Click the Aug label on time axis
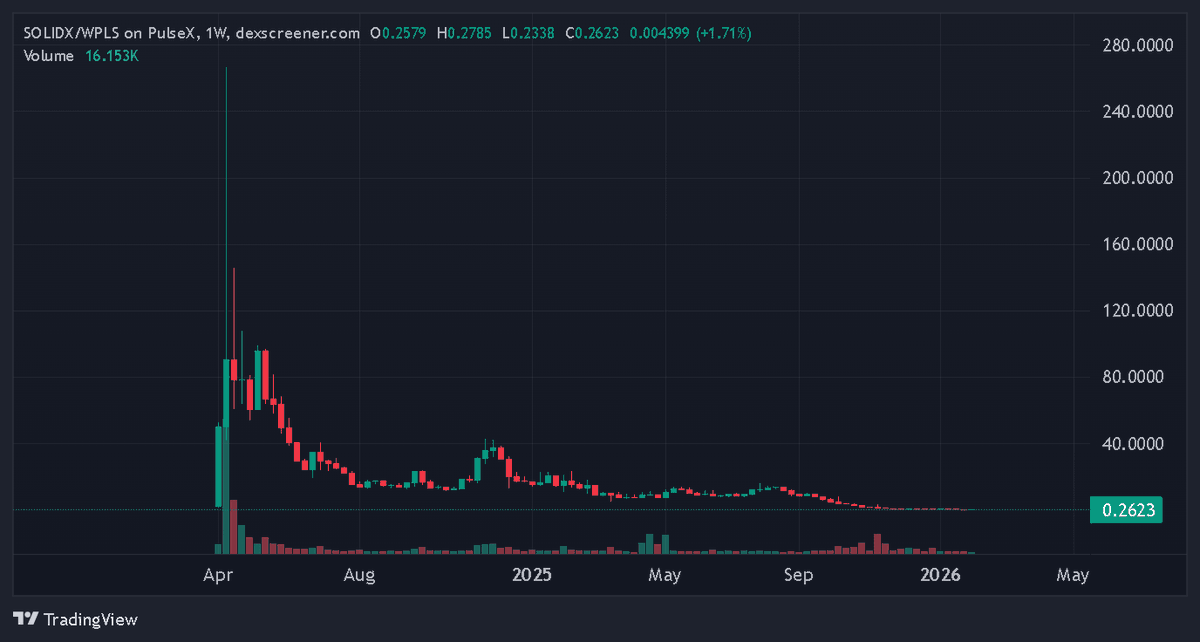Screen dimensions: 1200x642 (358, 576)
